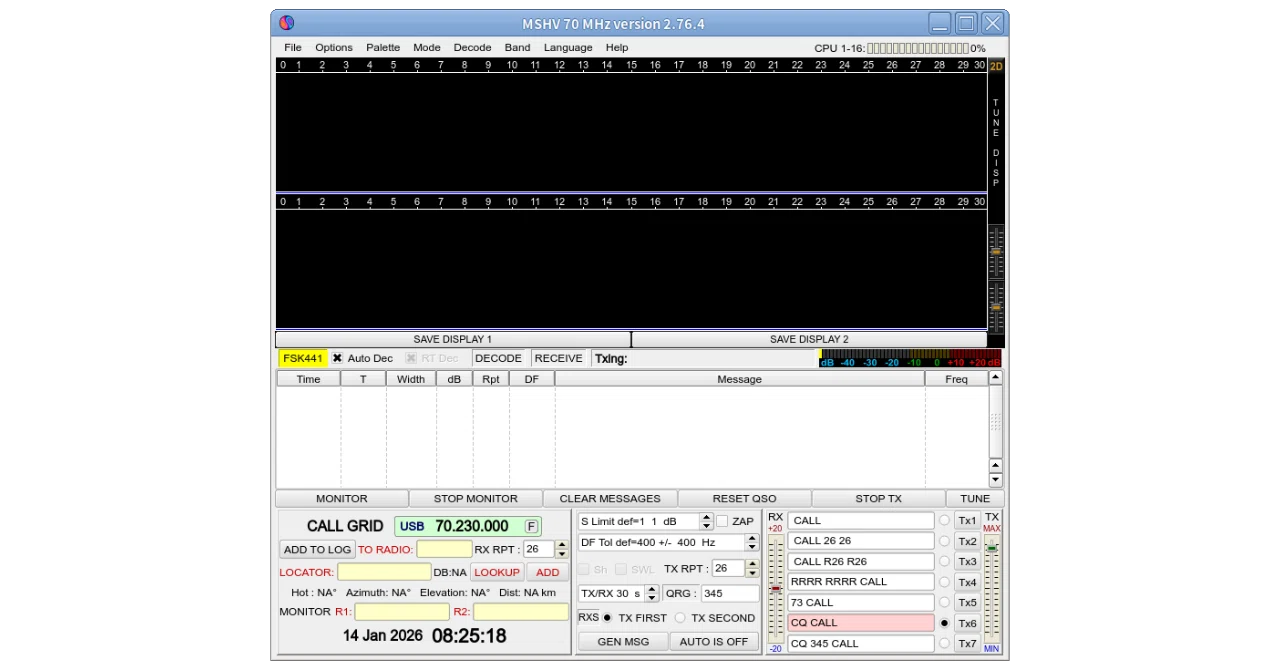The image size is (1280, 670).
Task: Click the RX level slider
Action: tap(776, 589)
